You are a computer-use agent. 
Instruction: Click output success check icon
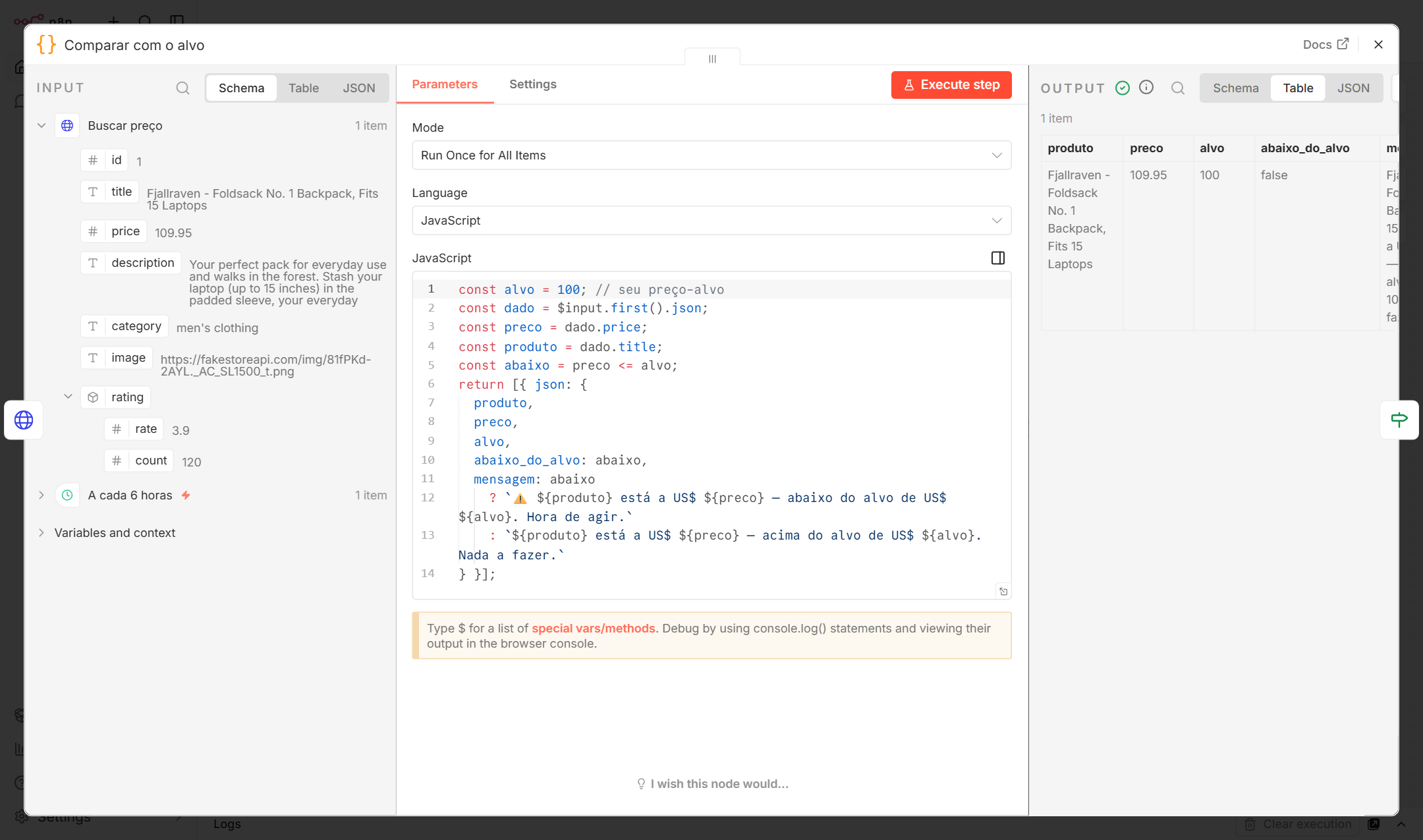[1123, 88]
